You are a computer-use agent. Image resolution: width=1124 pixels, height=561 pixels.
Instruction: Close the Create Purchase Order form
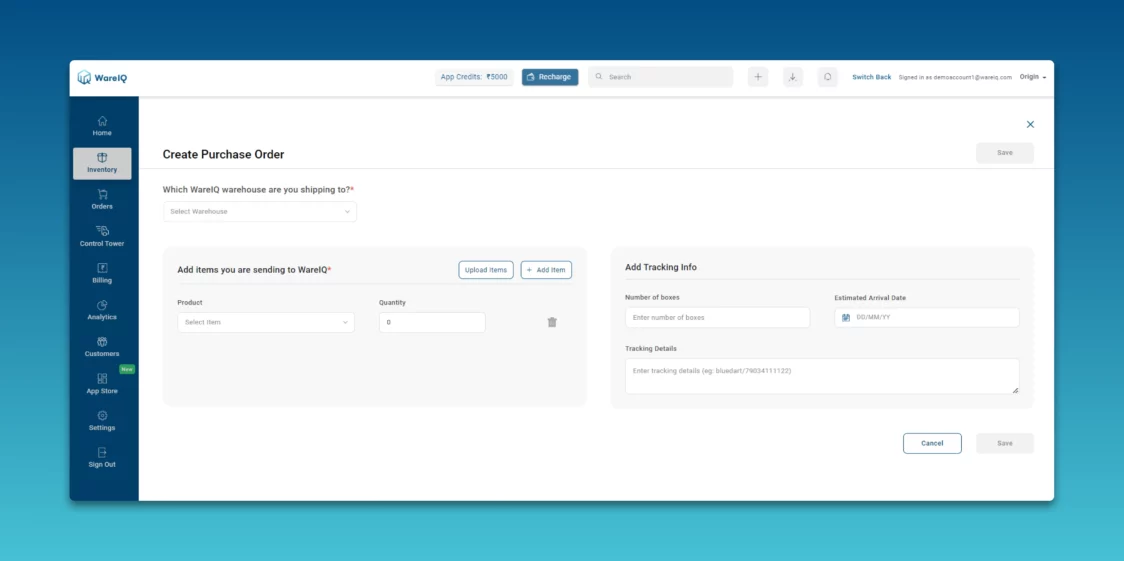click(1030, 125)
